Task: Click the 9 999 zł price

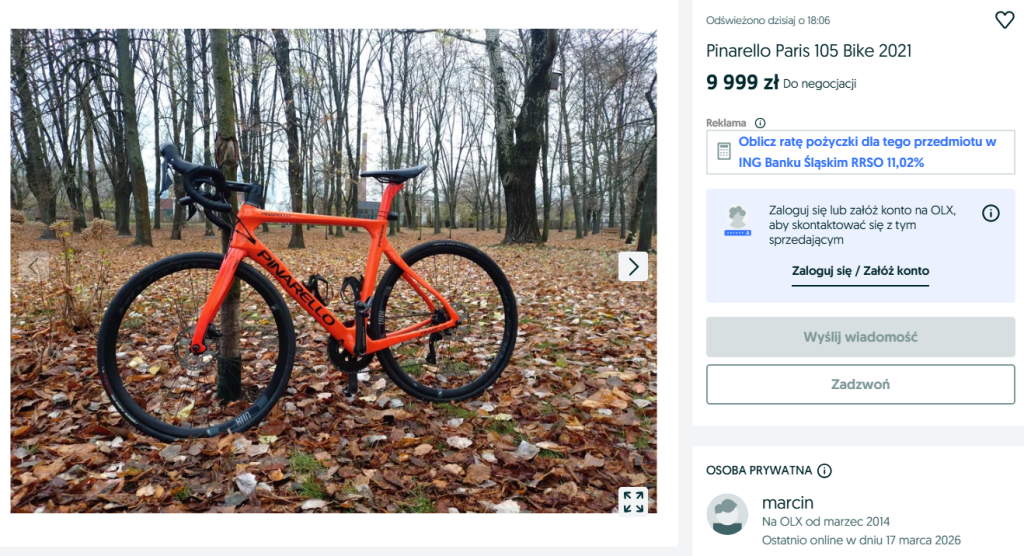Action: click(x=742, y=83)
